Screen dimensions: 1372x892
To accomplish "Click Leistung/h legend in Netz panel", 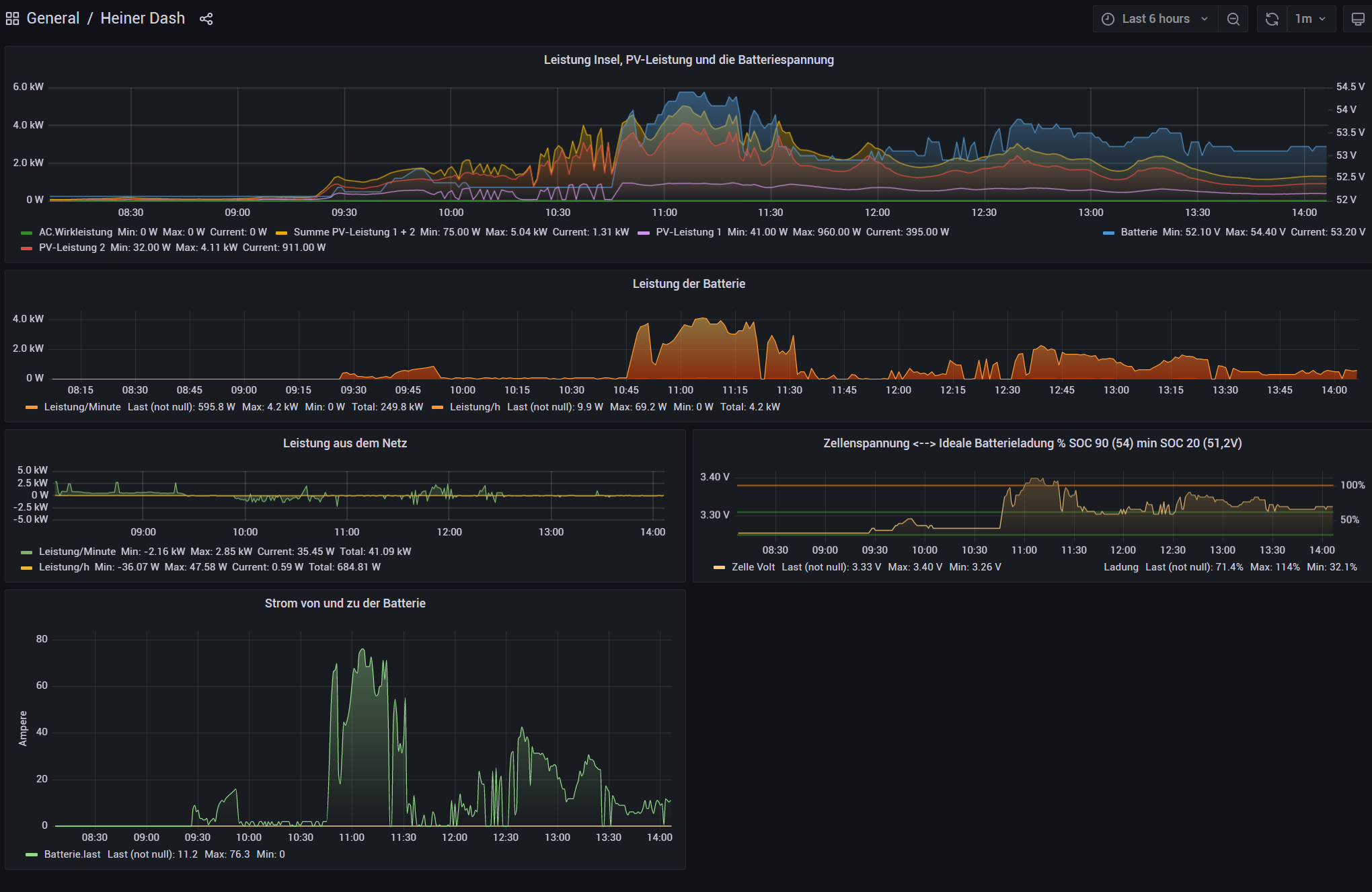I will click(64, 567).
